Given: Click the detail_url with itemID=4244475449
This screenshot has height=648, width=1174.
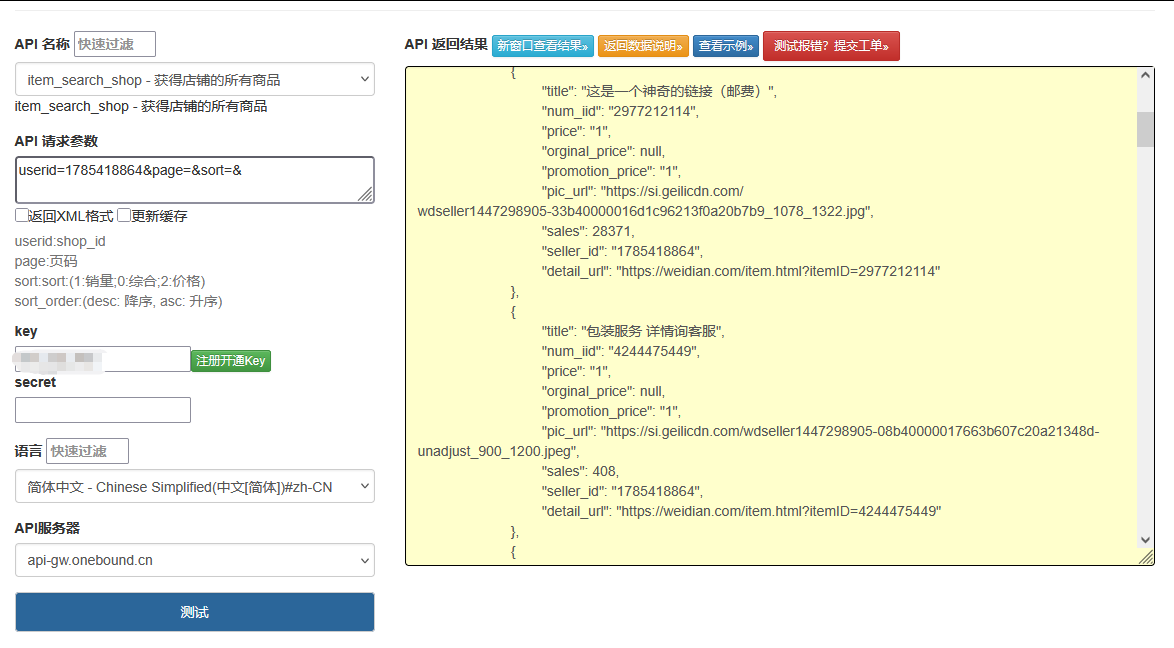Looking at the screenshot, I should point(741,511).
